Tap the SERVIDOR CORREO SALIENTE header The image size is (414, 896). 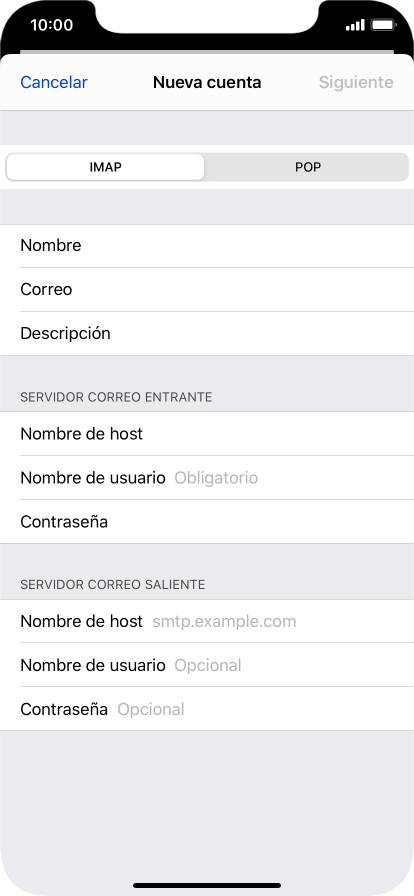113,585
